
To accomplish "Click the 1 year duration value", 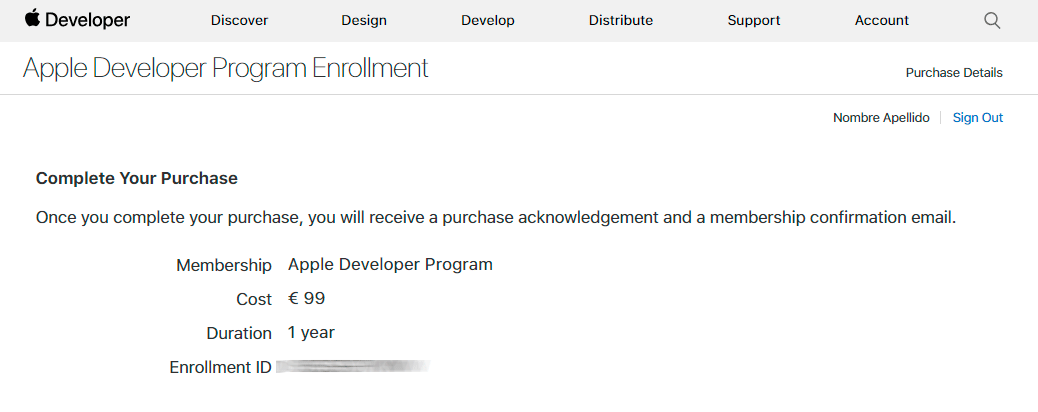I will [311, 333].
